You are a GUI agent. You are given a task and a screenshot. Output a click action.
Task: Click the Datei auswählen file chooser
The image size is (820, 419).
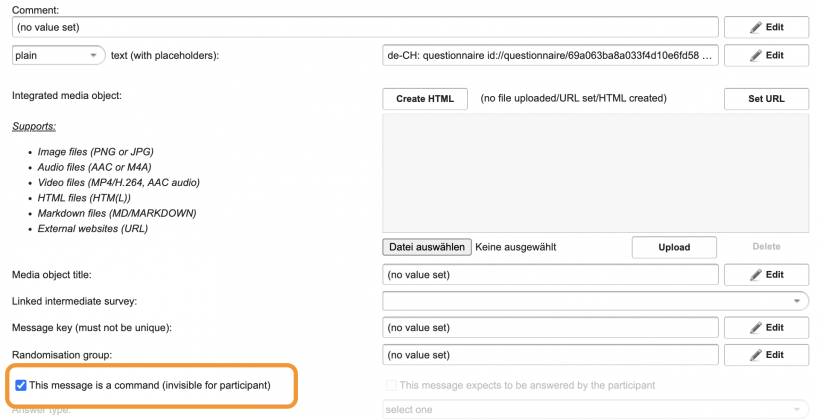click(x=427, y=247)
